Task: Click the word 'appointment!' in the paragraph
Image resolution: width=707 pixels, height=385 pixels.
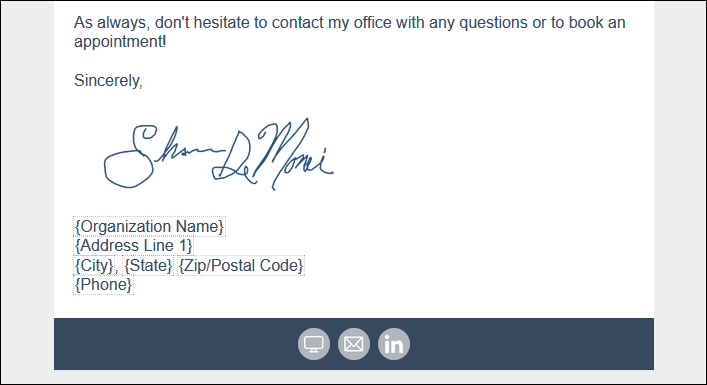Action: 120,41
